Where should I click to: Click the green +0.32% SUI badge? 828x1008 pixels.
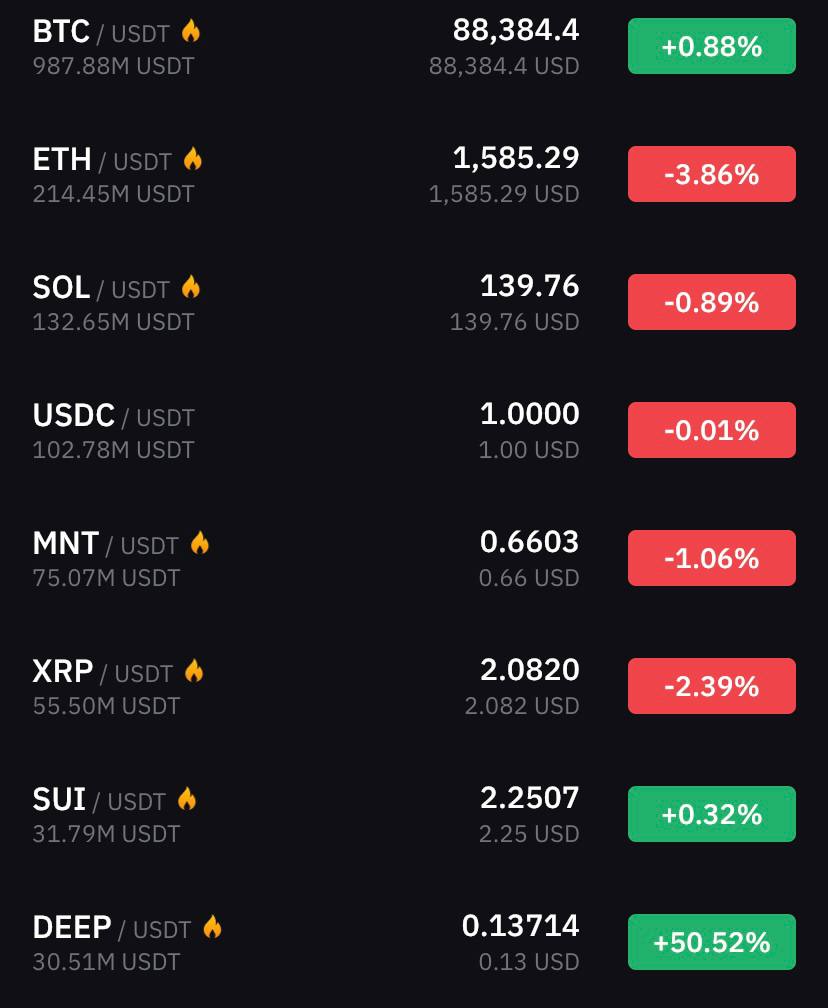pos(712,814)
